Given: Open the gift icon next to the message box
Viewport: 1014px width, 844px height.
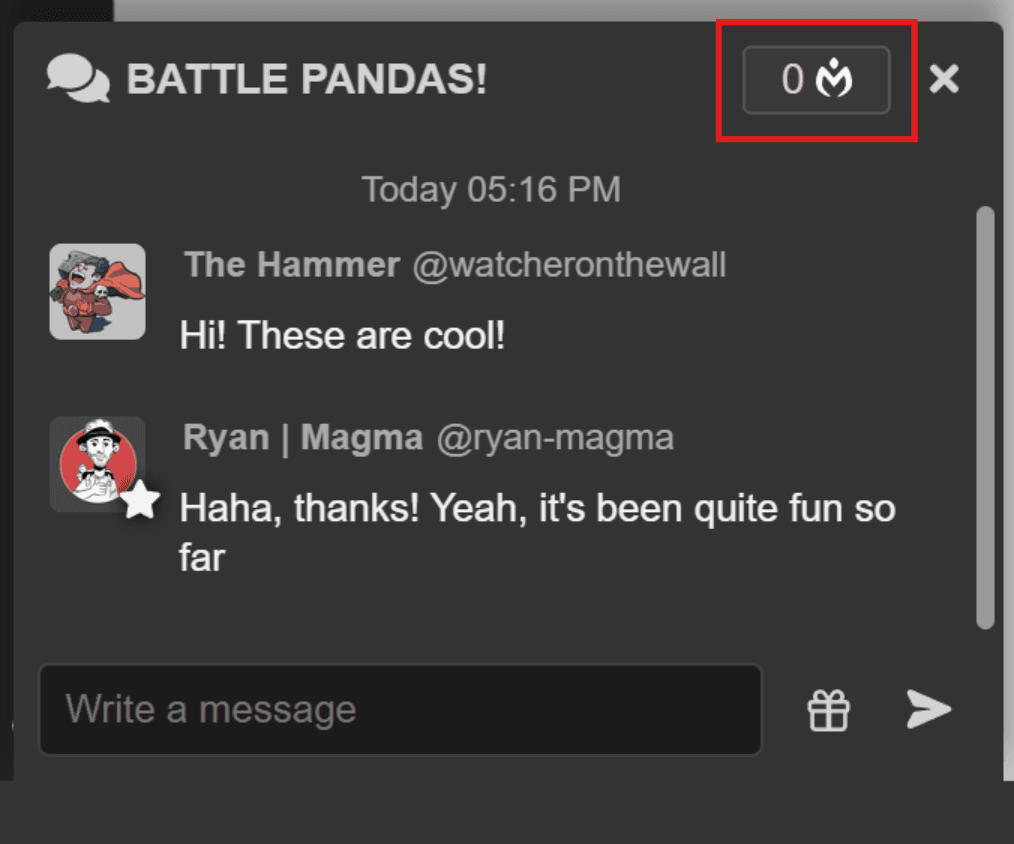Looking at the screenshot, I should [x=829, y=710].
